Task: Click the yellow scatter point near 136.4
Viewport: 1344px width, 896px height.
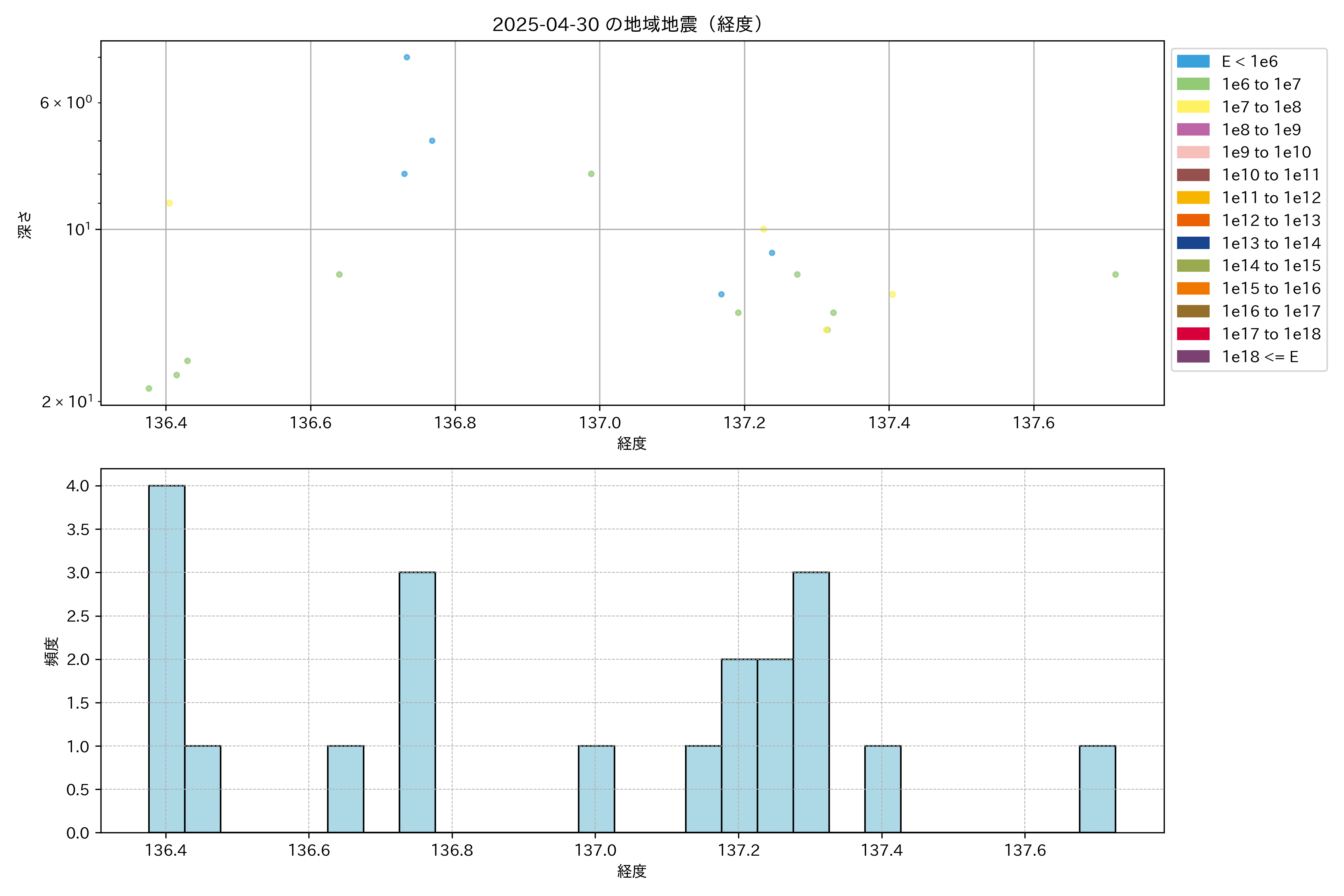Action: pyautogui.click(x=169, y=203)
